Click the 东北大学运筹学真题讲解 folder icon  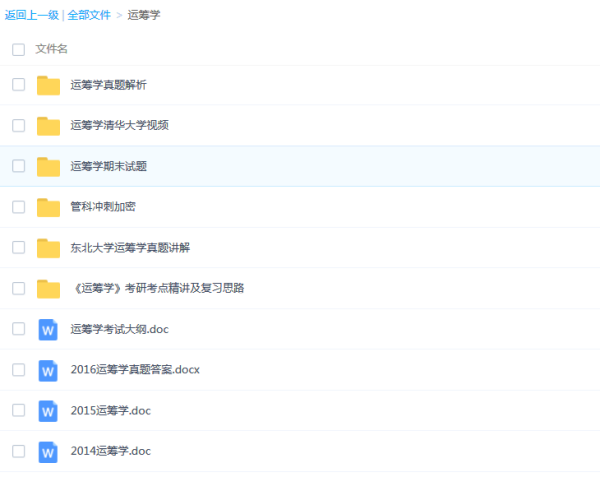click(48, 248)
